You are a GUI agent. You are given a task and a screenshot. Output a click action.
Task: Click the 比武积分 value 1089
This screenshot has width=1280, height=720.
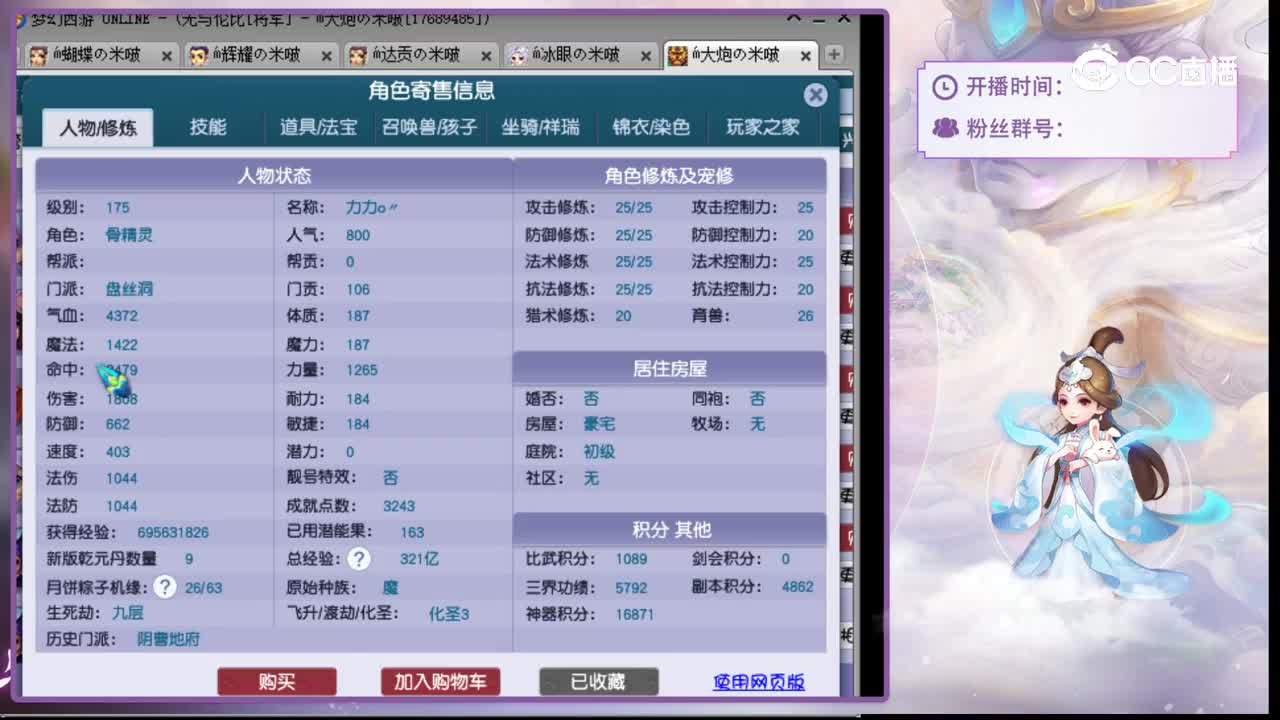pyautogui.click(x=631, y=560)
